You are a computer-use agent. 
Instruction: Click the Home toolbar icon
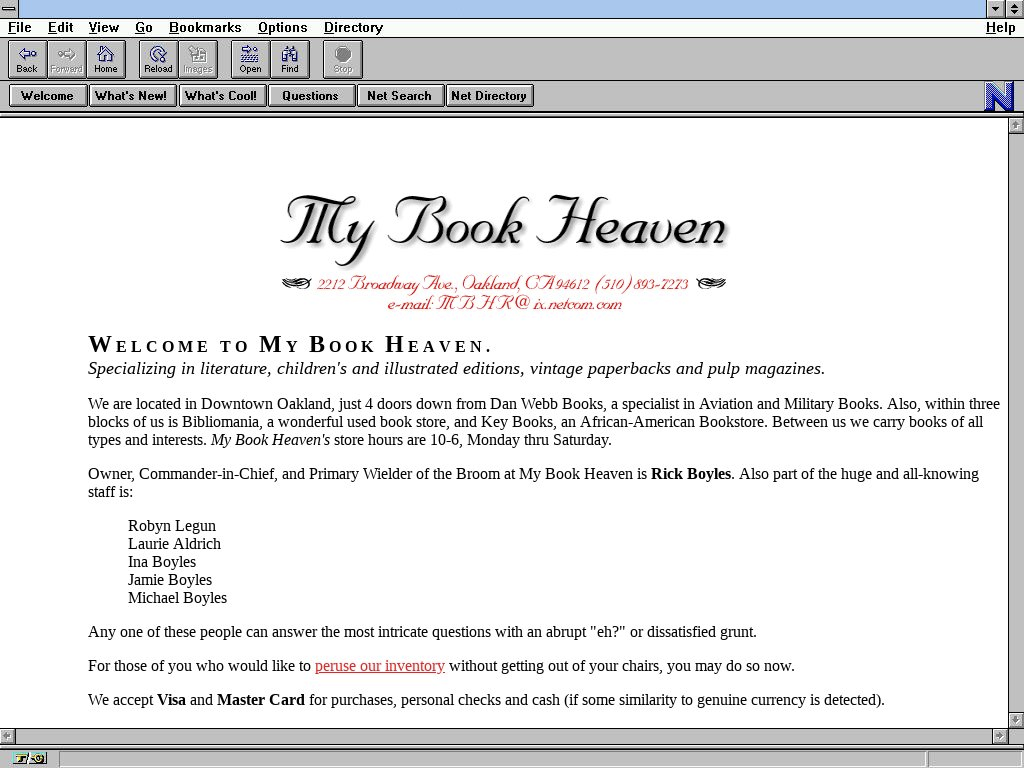tap(106, 59)
